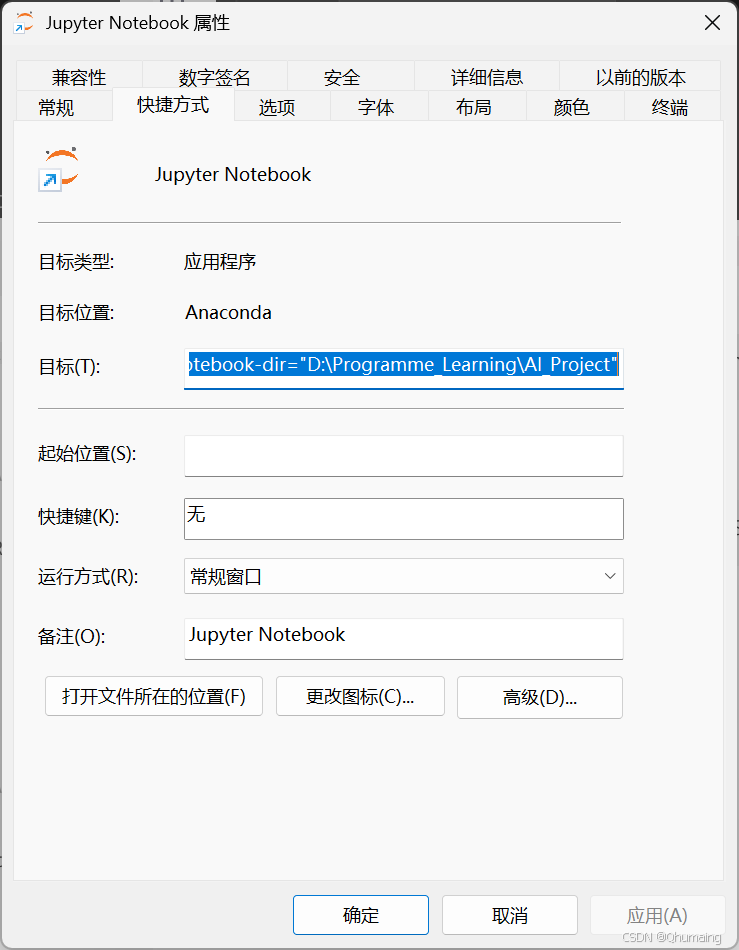Click the 目标(T) input field
The height and width of the screenshot is (950, 739).
(x=403, y=368)
